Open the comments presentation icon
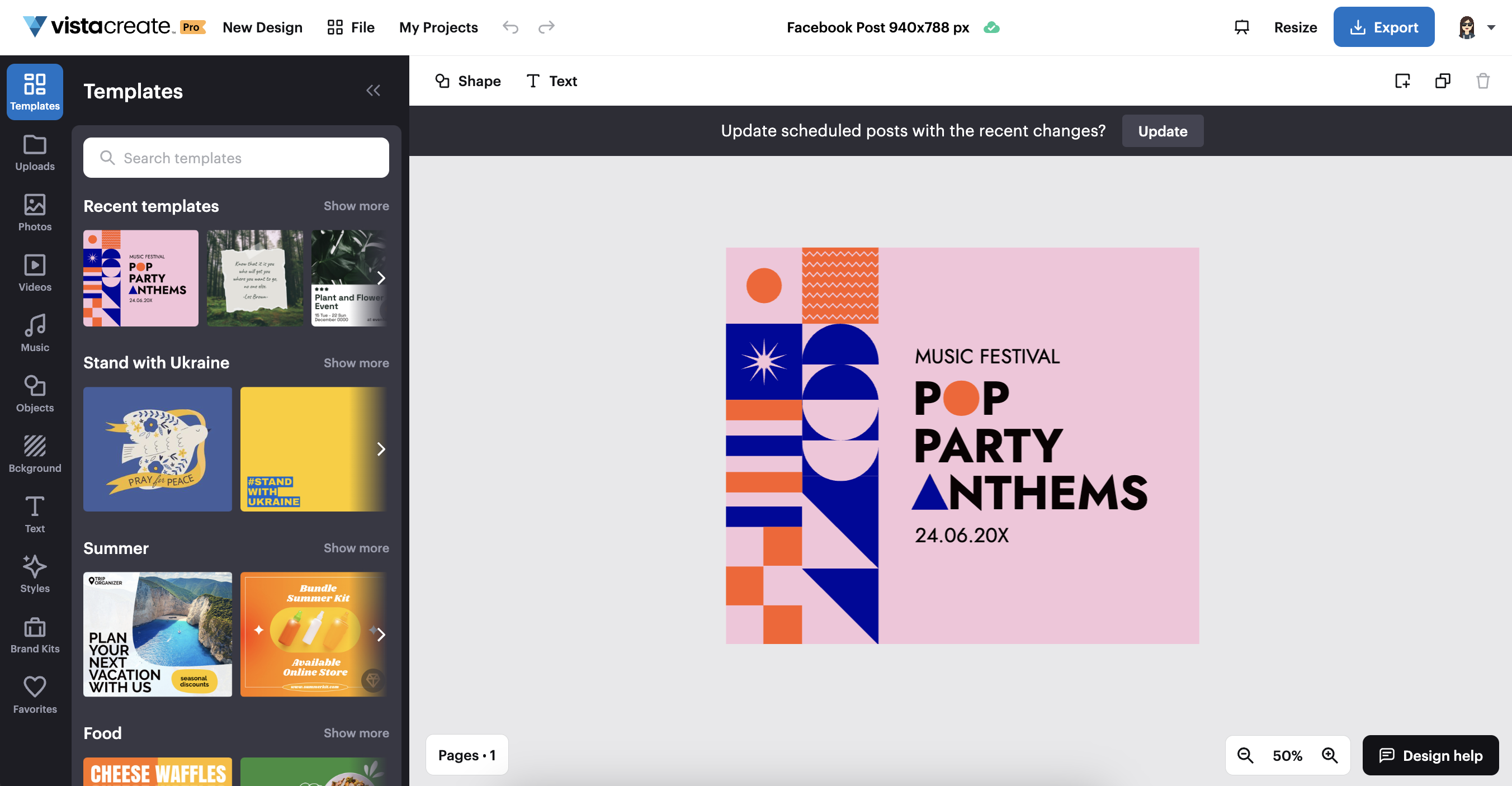The height and width of the screenshot is (786, 1512). pyautogui.click(x=1241, y=27)
